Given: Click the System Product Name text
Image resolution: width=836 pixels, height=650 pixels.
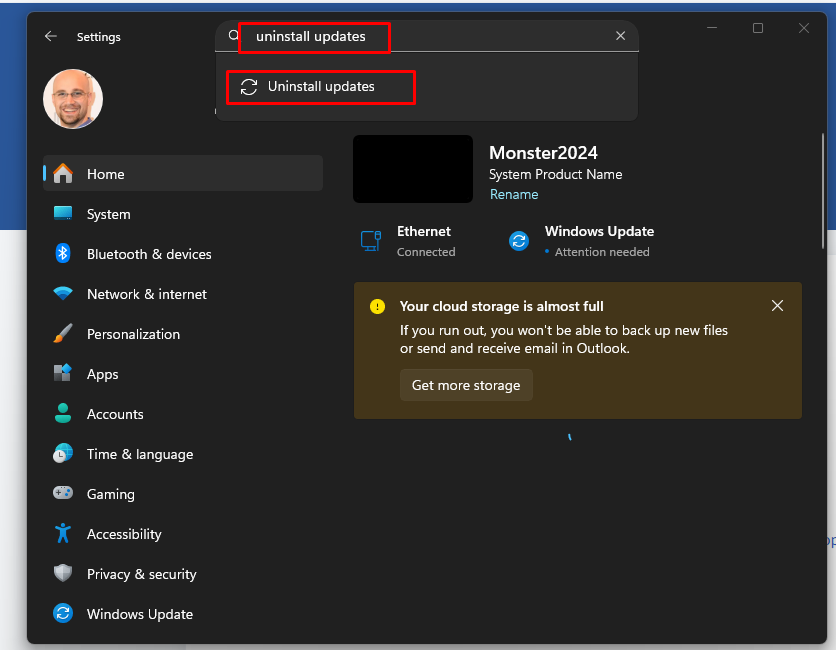Looking at the screenshot, I should pyautogui.click(x=556, y=174).
